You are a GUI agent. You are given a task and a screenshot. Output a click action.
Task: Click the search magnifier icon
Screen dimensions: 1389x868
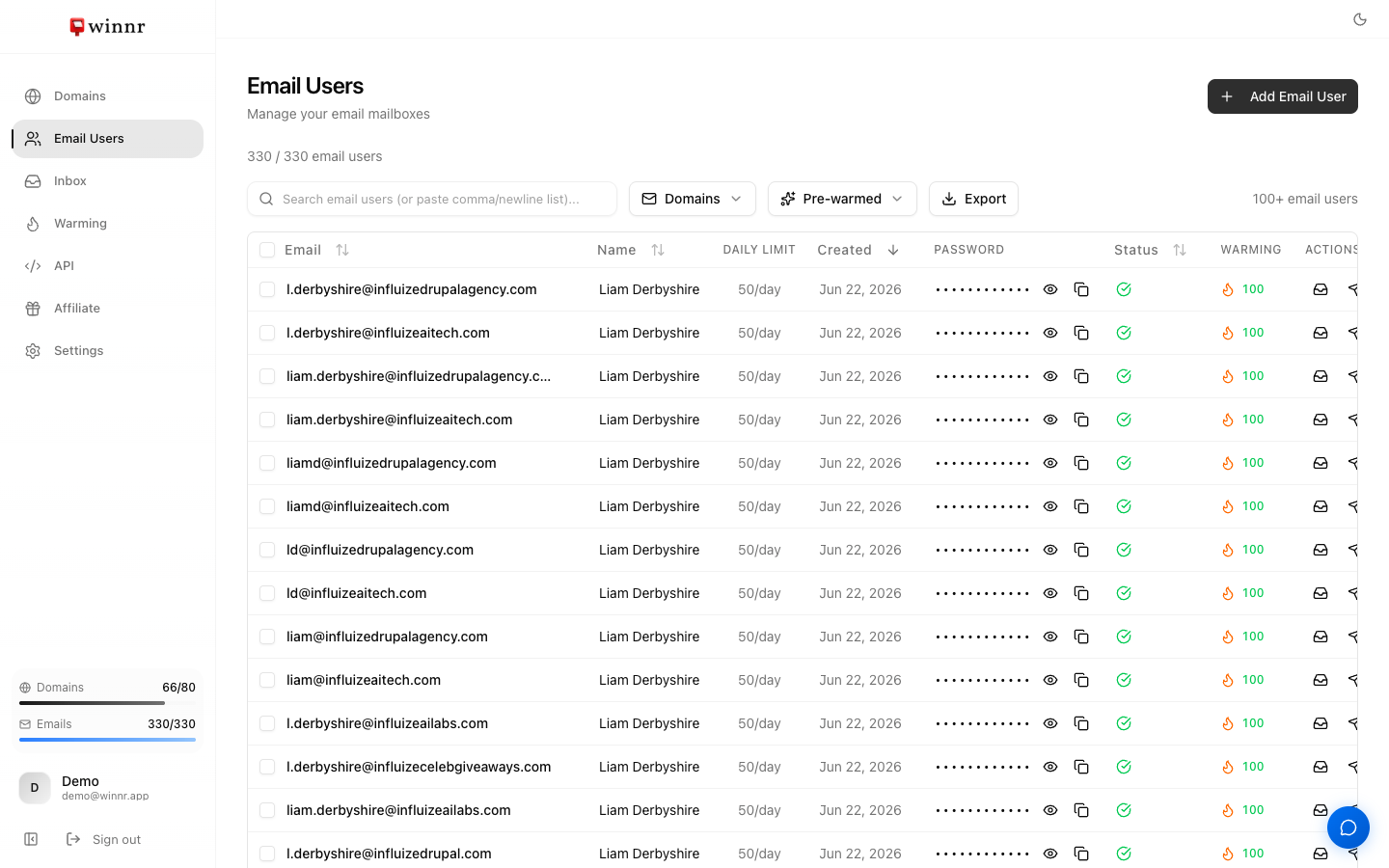(266, 199)
